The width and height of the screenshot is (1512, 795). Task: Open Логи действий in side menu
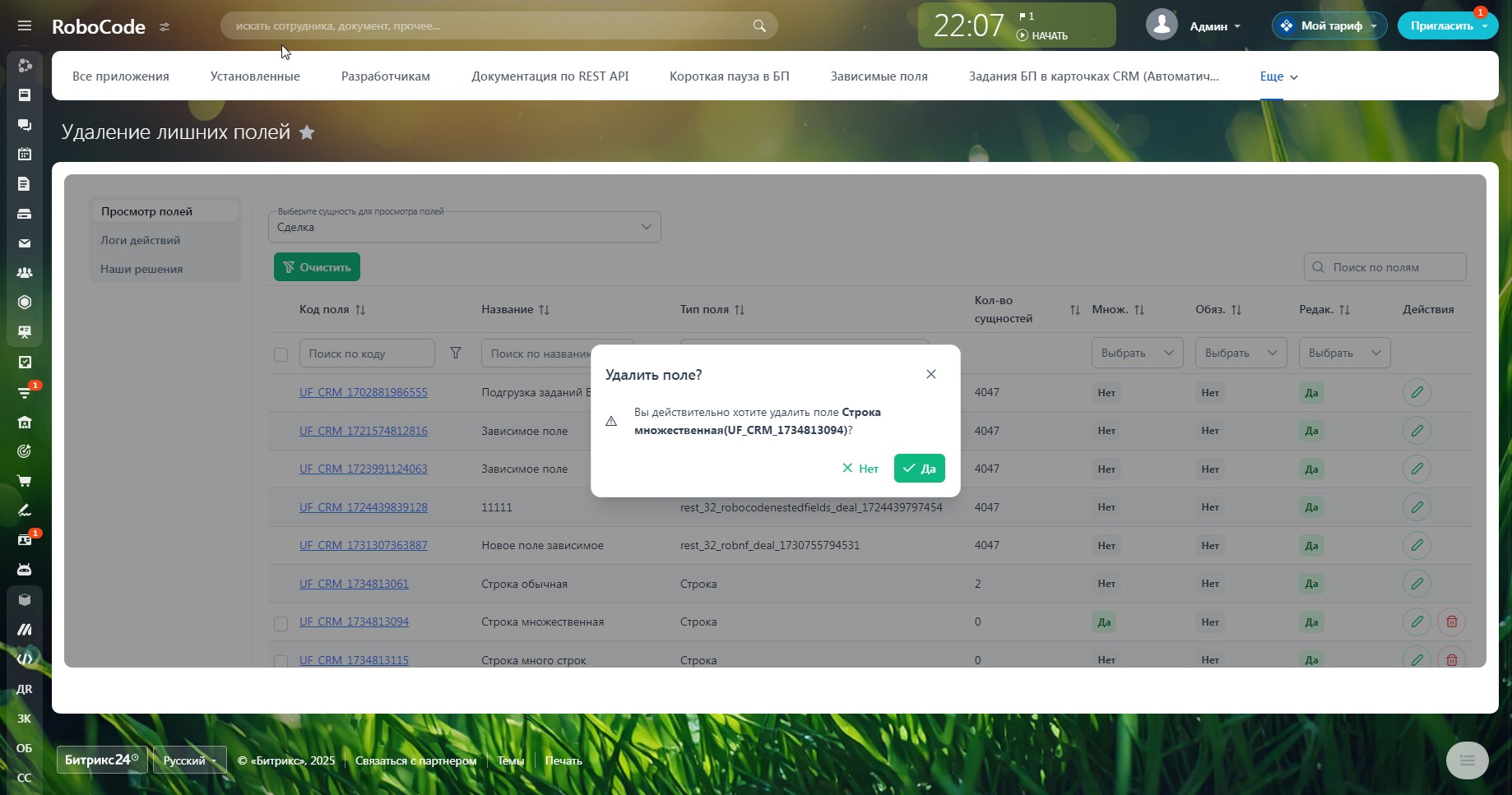click(141, 240)
